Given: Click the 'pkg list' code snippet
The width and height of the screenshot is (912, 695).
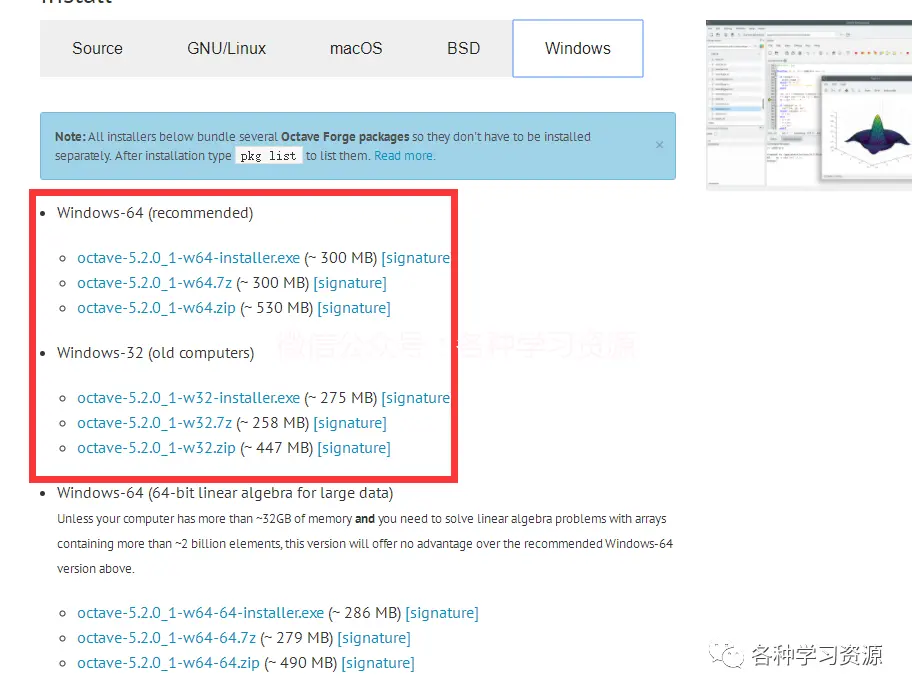Looking at the screenshot, I should (269, 156).
